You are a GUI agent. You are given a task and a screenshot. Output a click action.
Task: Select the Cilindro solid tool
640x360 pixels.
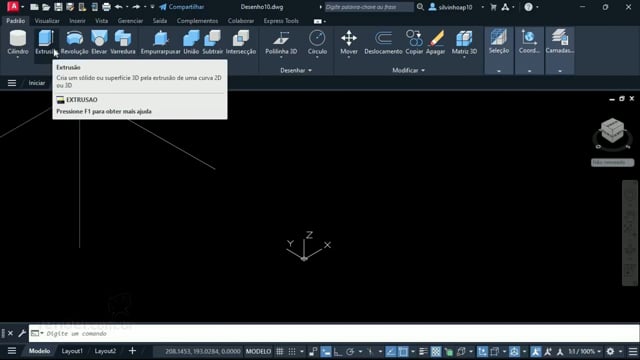click(x=18, y=42)
